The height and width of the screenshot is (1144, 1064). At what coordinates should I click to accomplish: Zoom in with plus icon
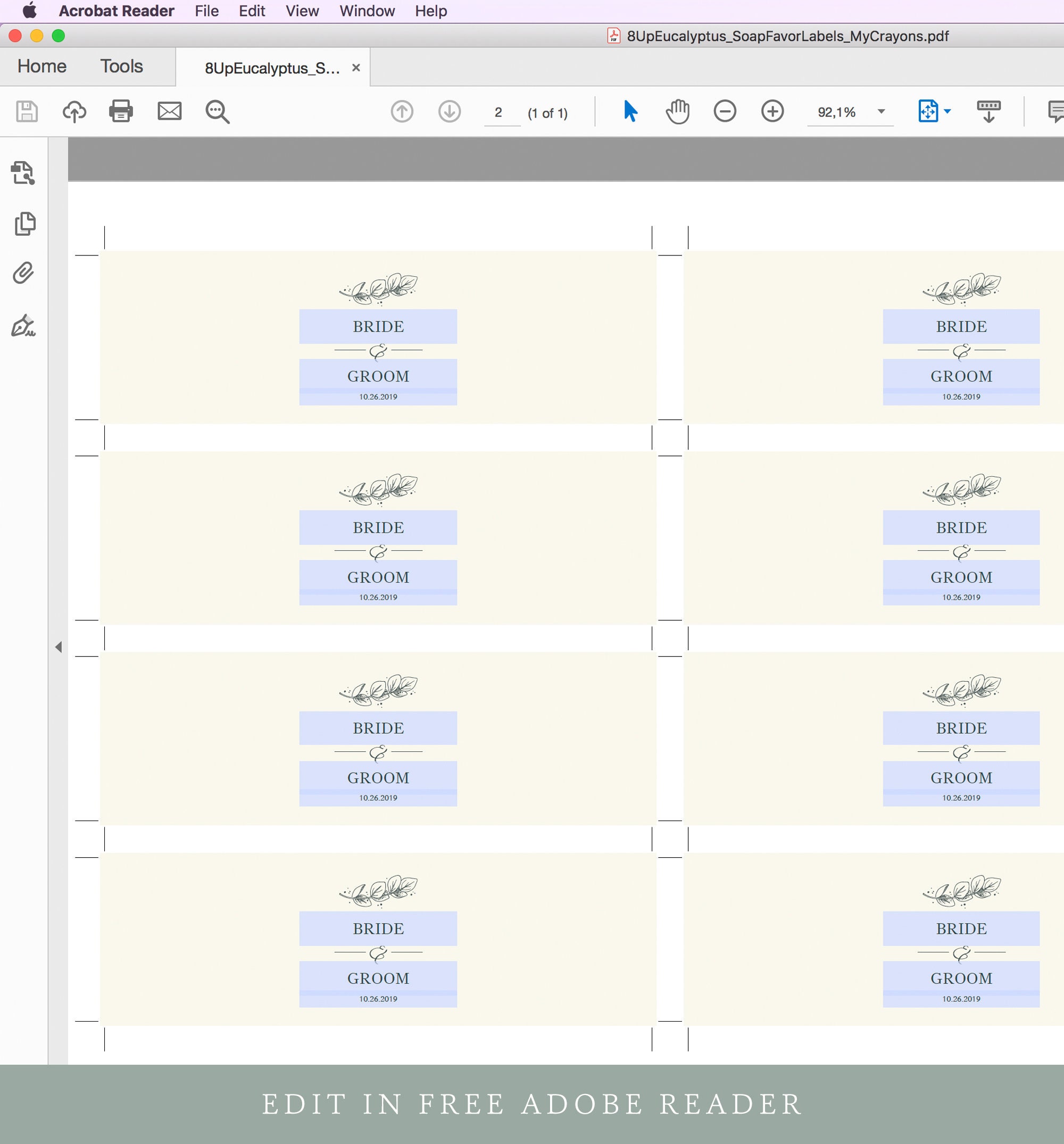[772, 111]
